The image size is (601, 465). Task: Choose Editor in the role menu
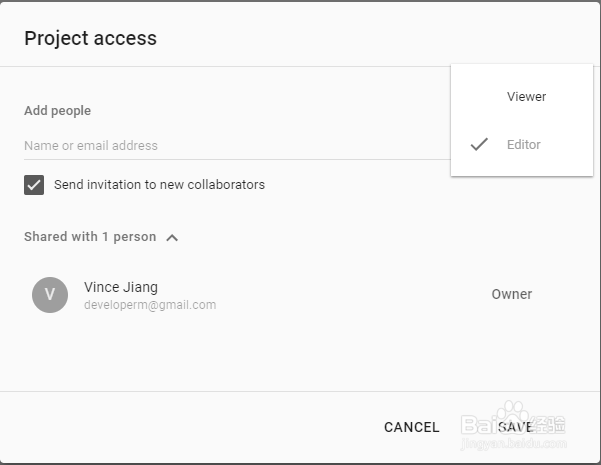[523, 145]
